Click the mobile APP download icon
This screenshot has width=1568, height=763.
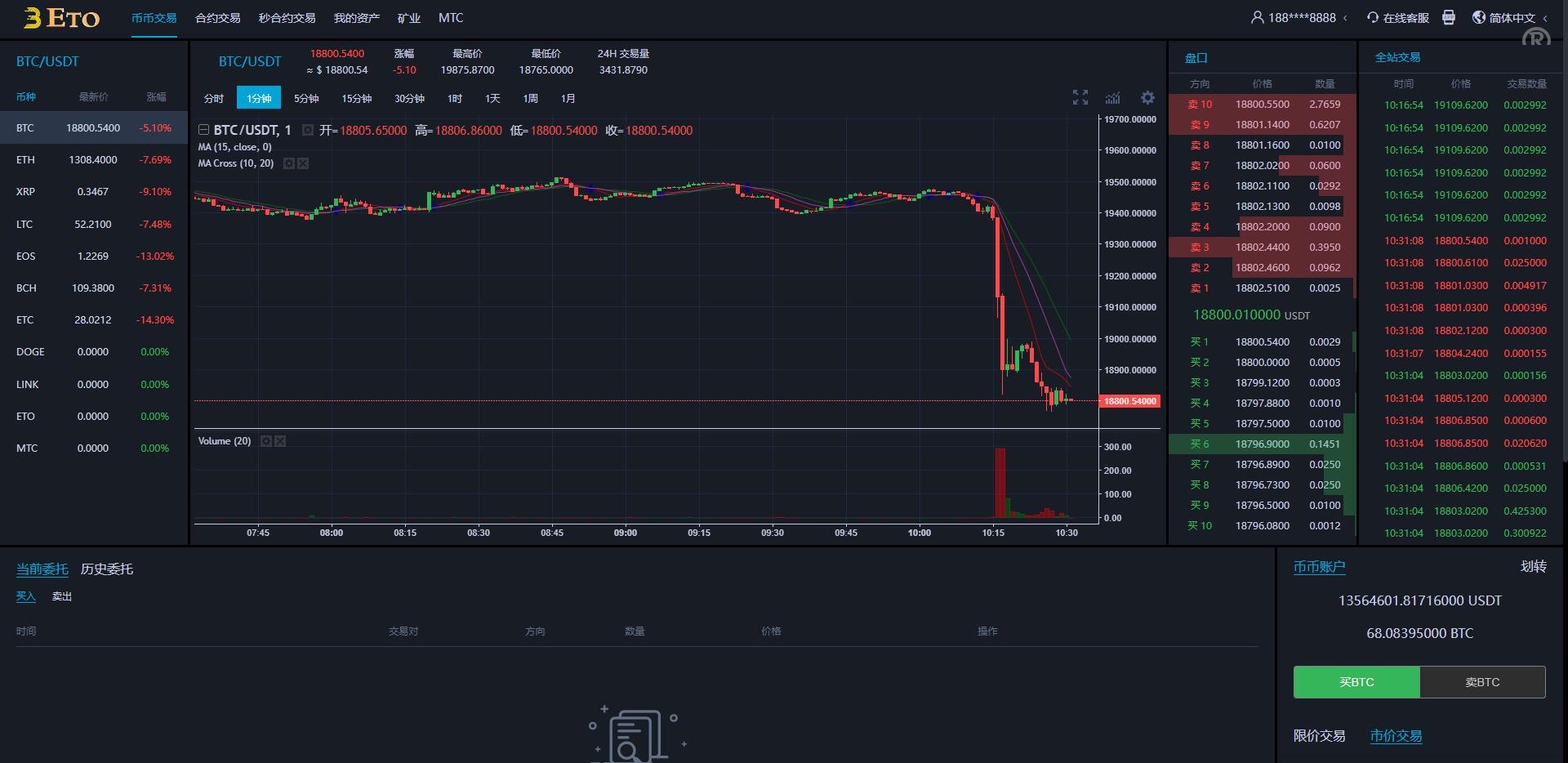click(x=1449, y=17)
